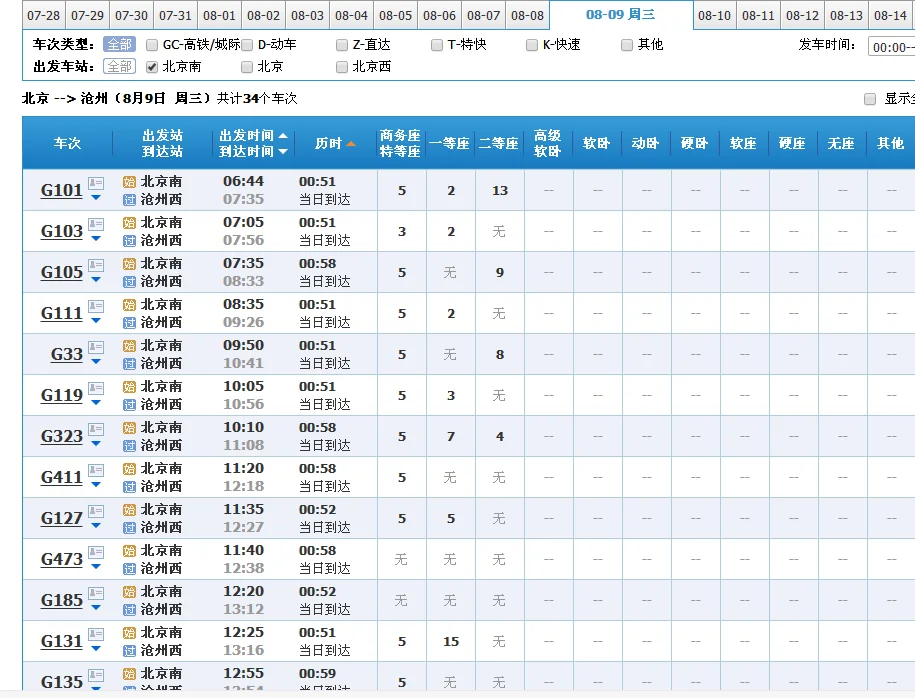Switch to the 07-28 date tab

42,15
